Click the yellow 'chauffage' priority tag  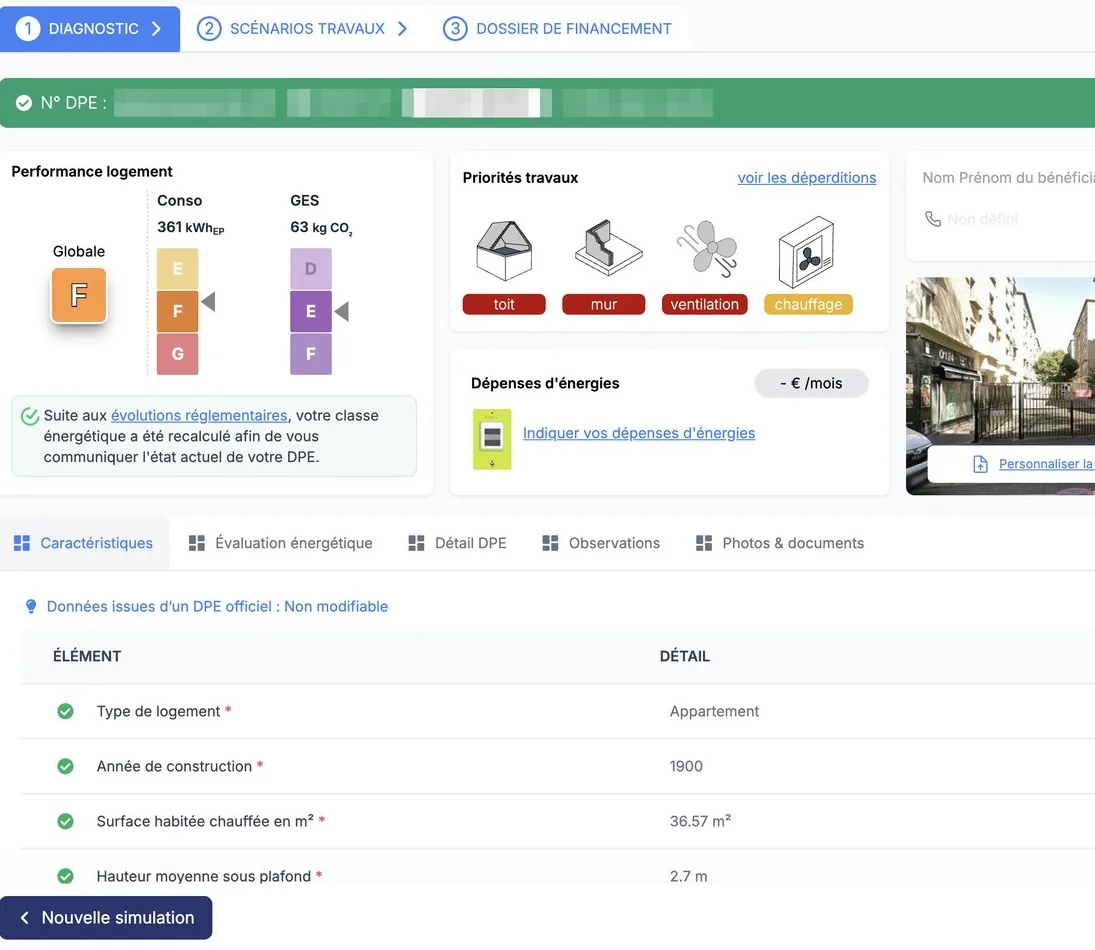tap(808, 305)
